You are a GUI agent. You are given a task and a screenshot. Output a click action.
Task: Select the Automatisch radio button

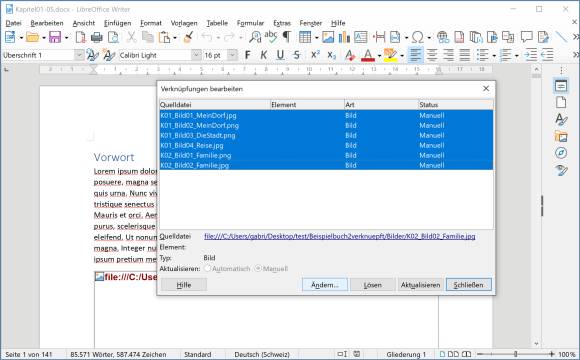(208, 269)
